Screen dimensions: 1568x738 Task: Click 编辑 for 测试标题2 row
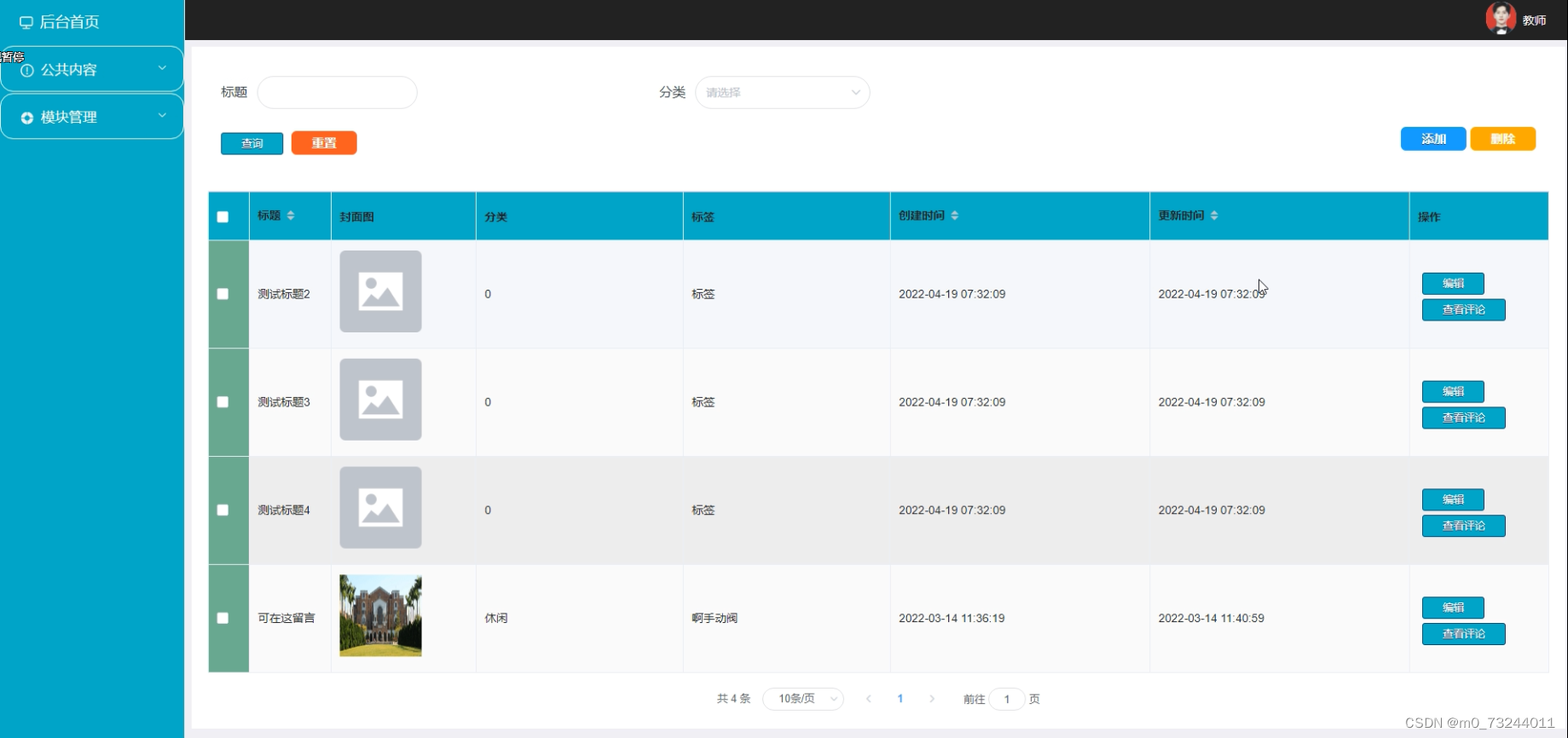tap(1453, 284)
